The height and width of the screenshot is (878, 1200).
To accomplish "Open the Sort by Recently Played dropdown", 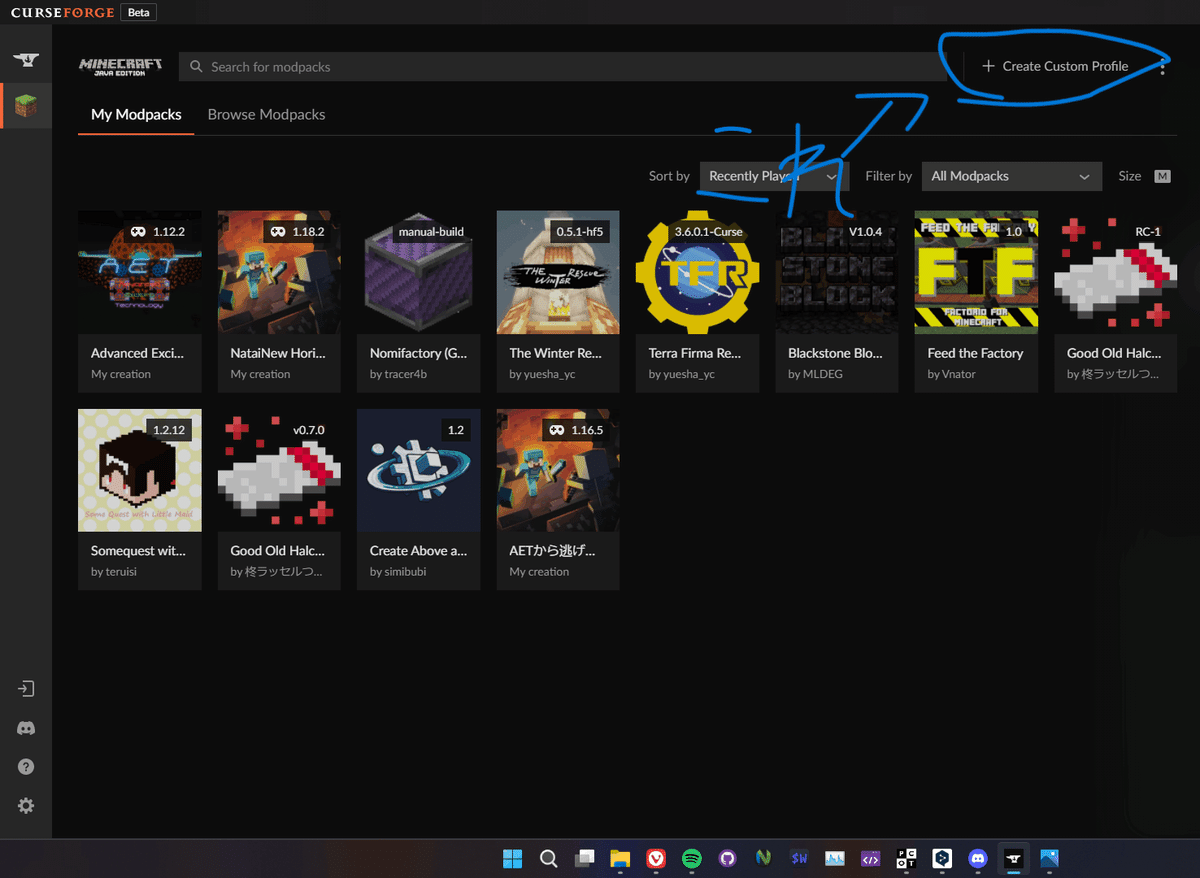I will (773, 175).
